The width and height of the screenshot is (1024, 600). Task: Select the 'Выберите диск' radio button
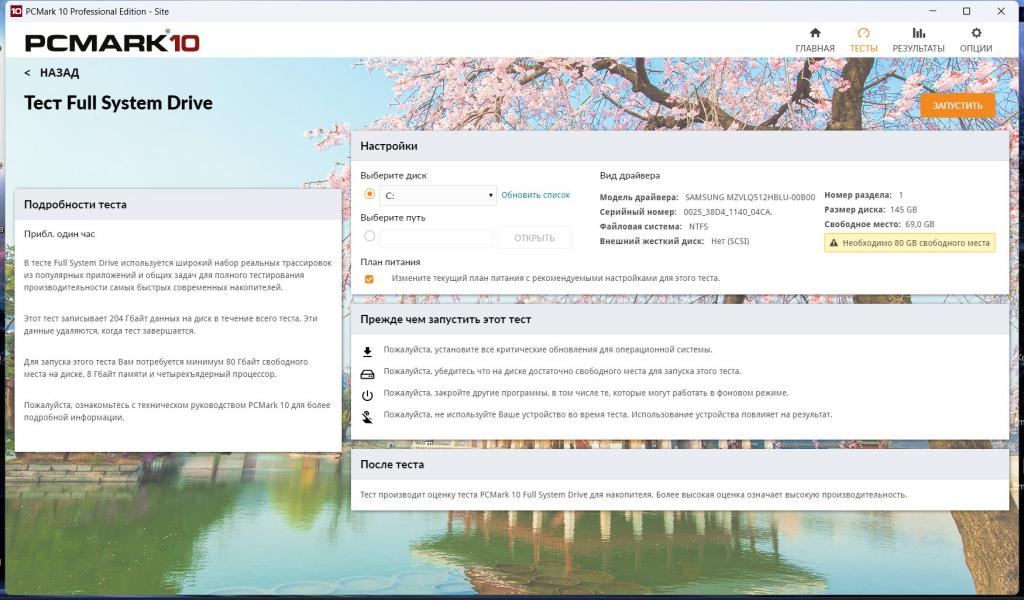(370, 195)
